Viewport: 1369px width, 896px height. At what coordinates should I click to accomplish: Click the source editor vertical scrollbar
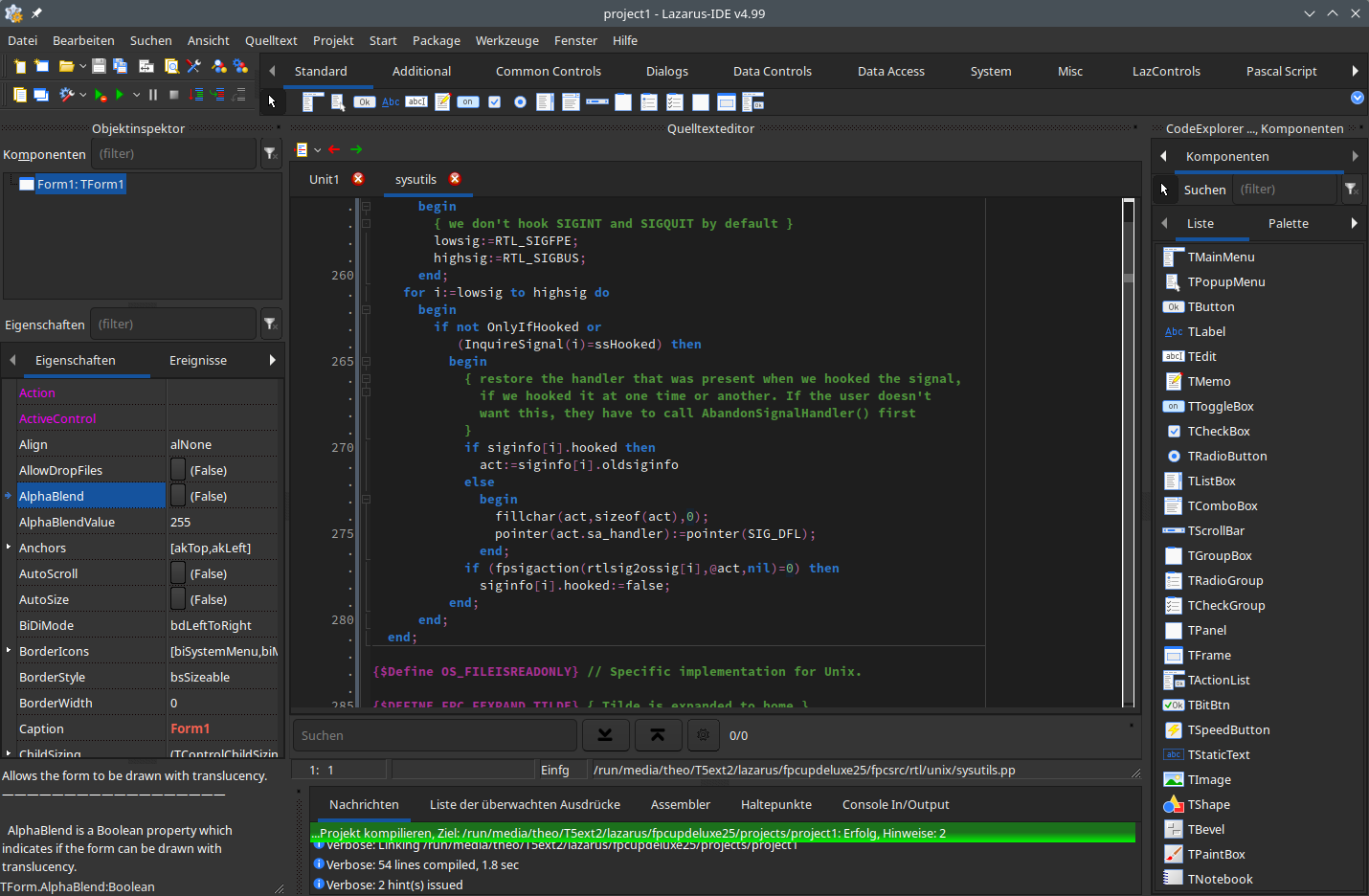coord(1129,452)
